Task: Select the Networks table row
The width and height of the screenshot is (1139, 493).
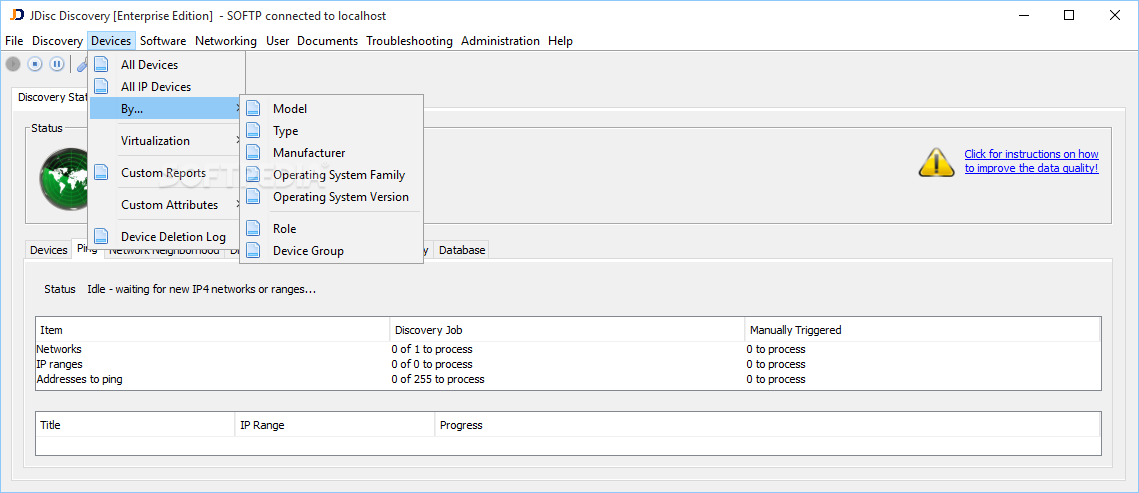Action: pyautogui.click(x=568, y=349)
